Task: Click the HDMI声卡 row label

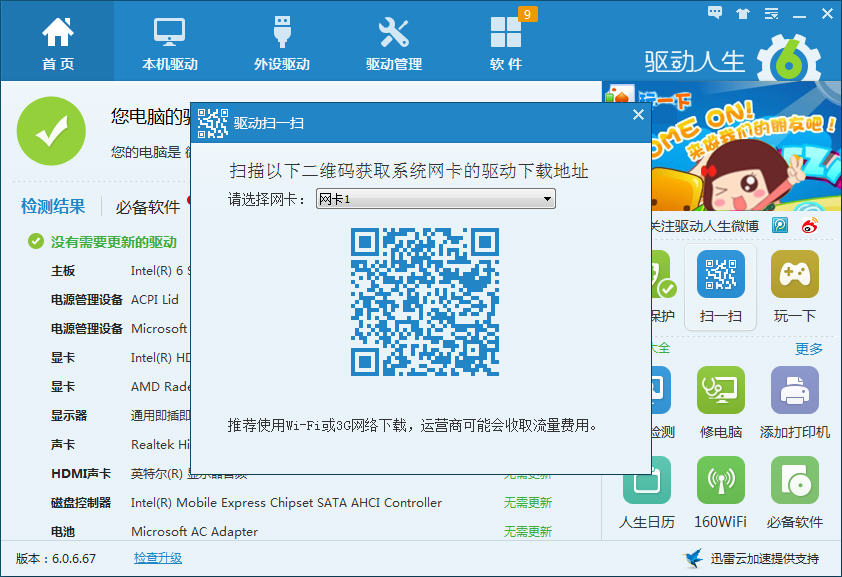Action: tap(81, 474)
